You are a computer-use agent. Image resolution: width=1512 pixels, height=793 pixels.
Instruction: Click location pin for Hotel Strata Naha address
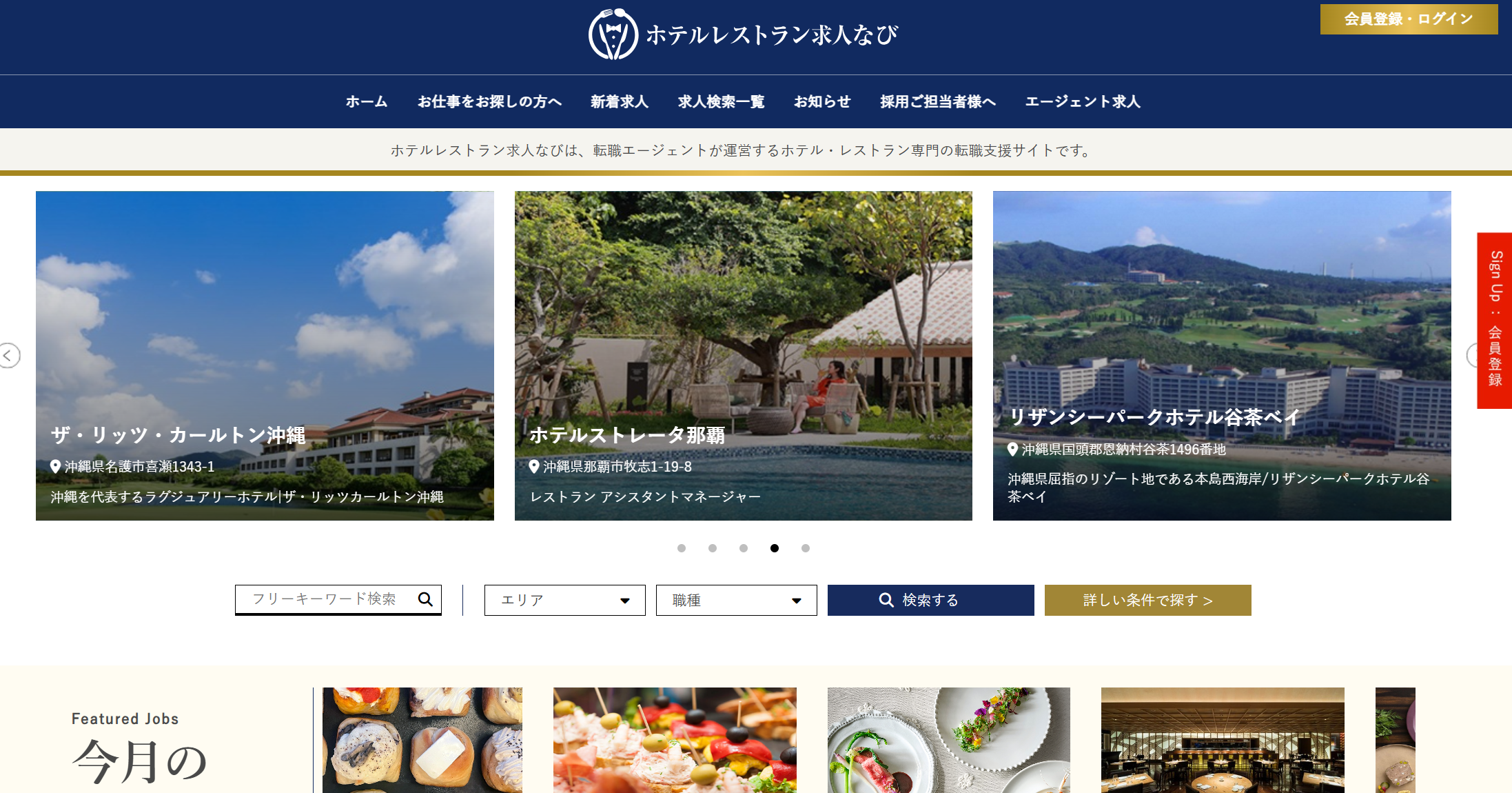pos(534,467)
